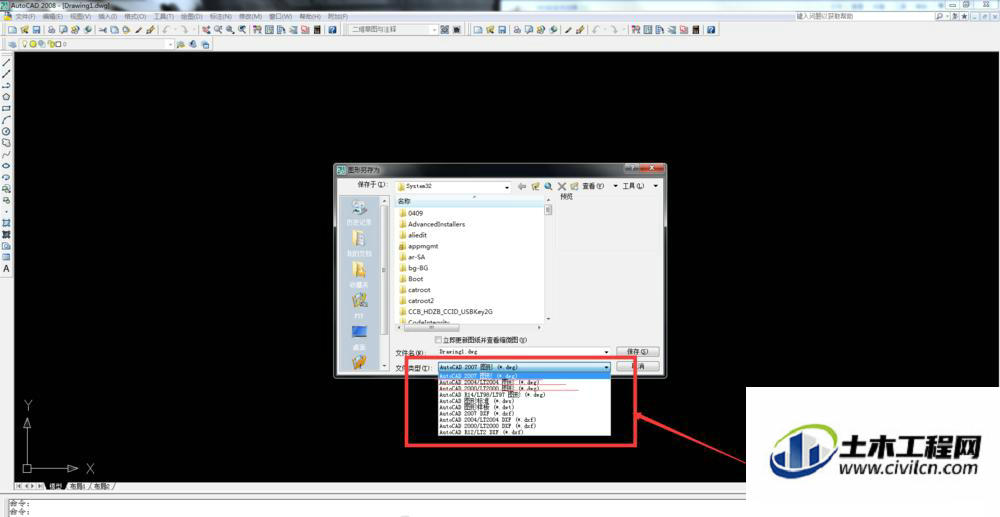Click the Create New Folder icon in the dialog
This screenshot has height=517, width=1000.
pos(574,186)
